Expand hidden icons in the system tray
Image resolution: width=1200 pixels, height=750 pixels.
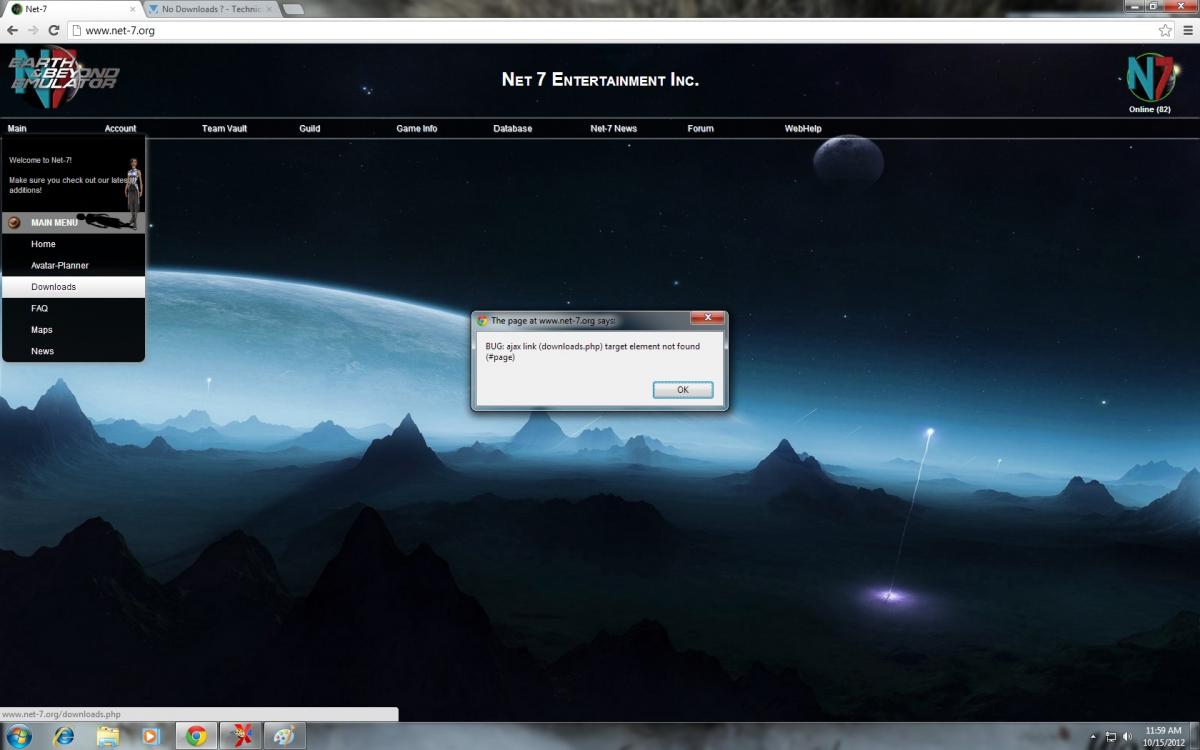pyautogui.click(x=1092, y=735)
